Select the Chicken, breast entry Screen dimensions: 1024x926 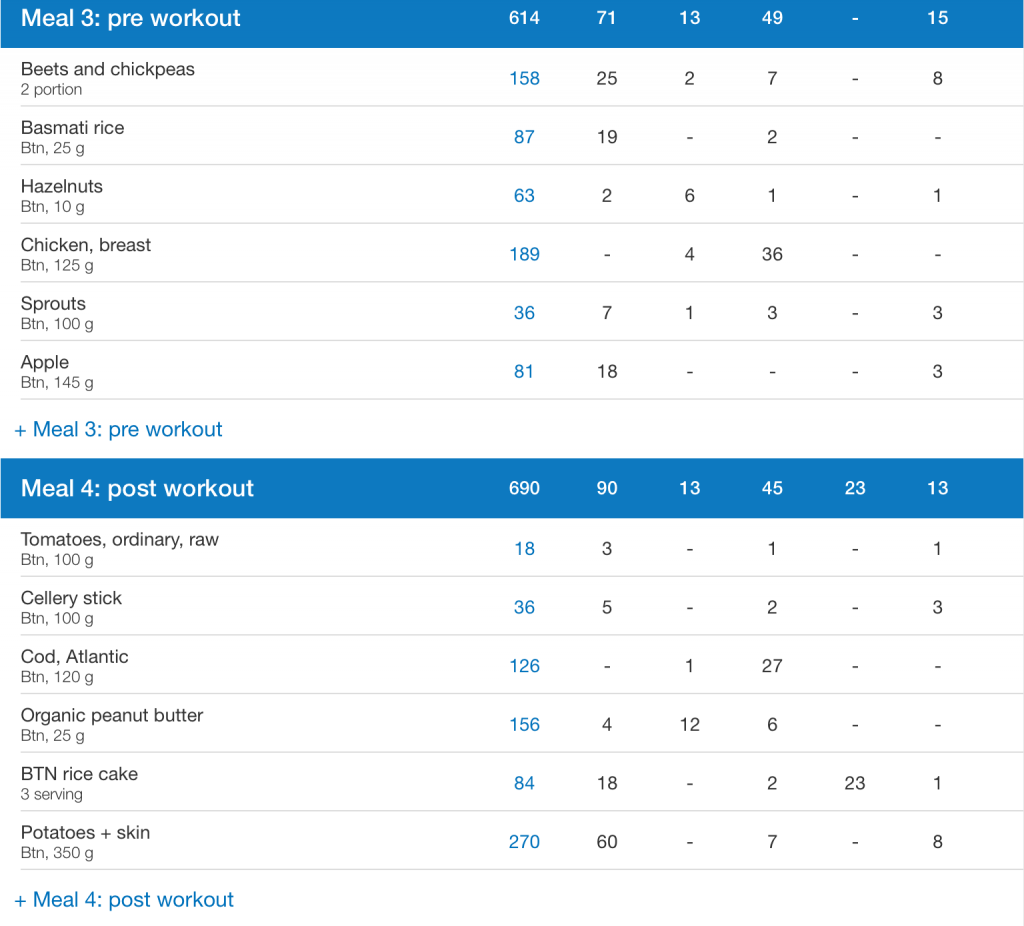[86, 245]
